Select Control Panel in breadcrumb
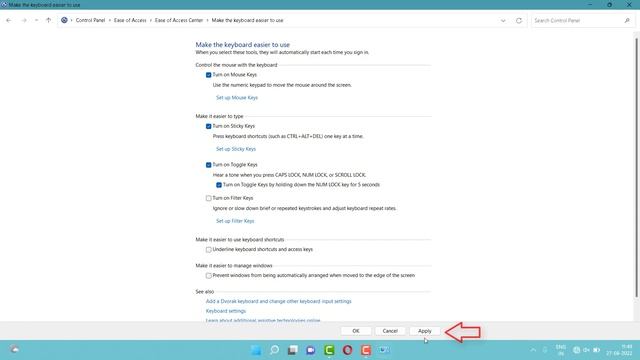 [x=90, y=20]
